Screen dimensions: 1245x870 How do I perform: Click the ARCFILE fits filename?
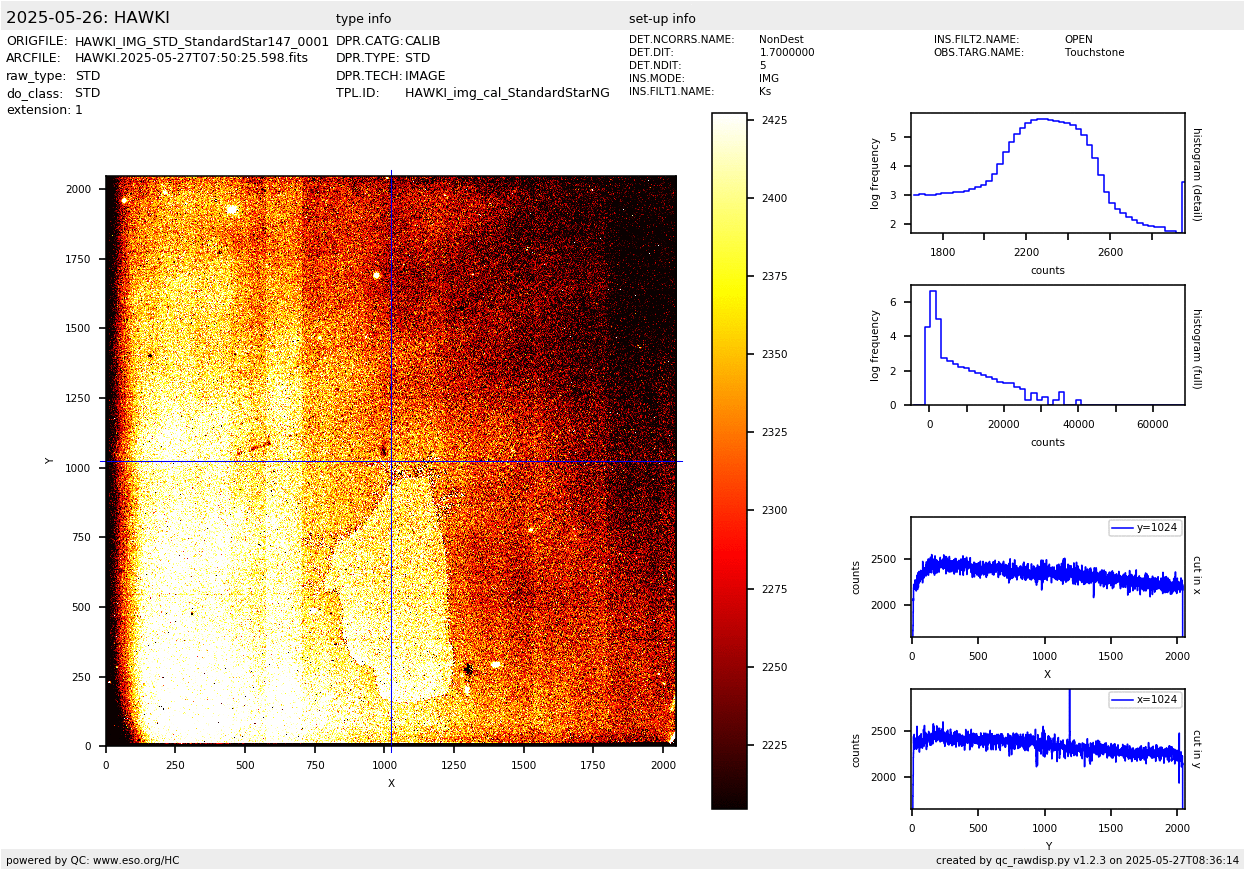191,59
